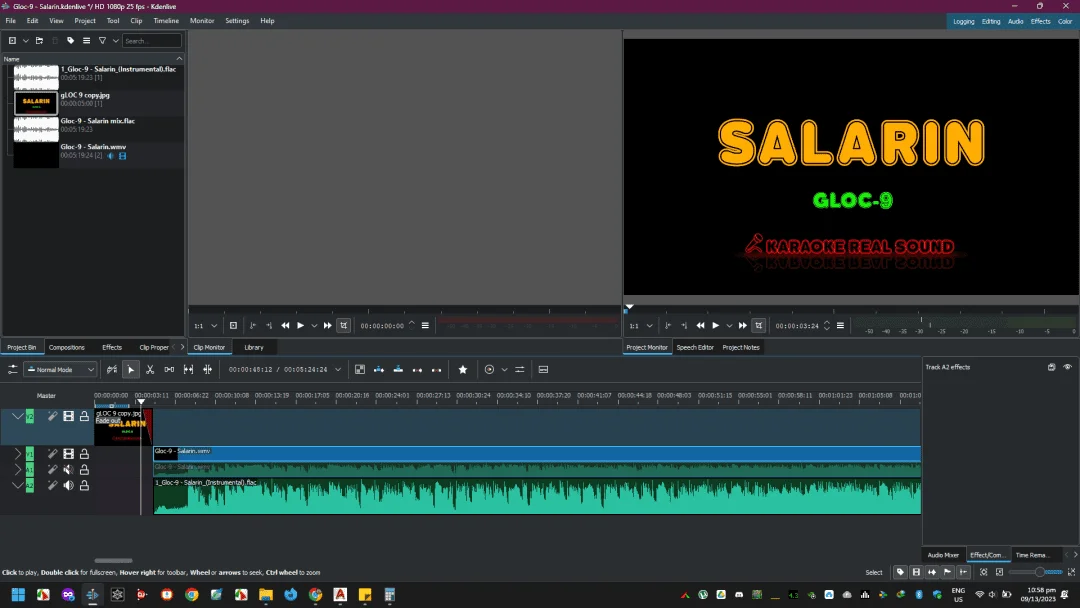Viewport: 1080px width, 608px height.
Task: Toggle the subtitle track icon
Action: coord(543,370)
